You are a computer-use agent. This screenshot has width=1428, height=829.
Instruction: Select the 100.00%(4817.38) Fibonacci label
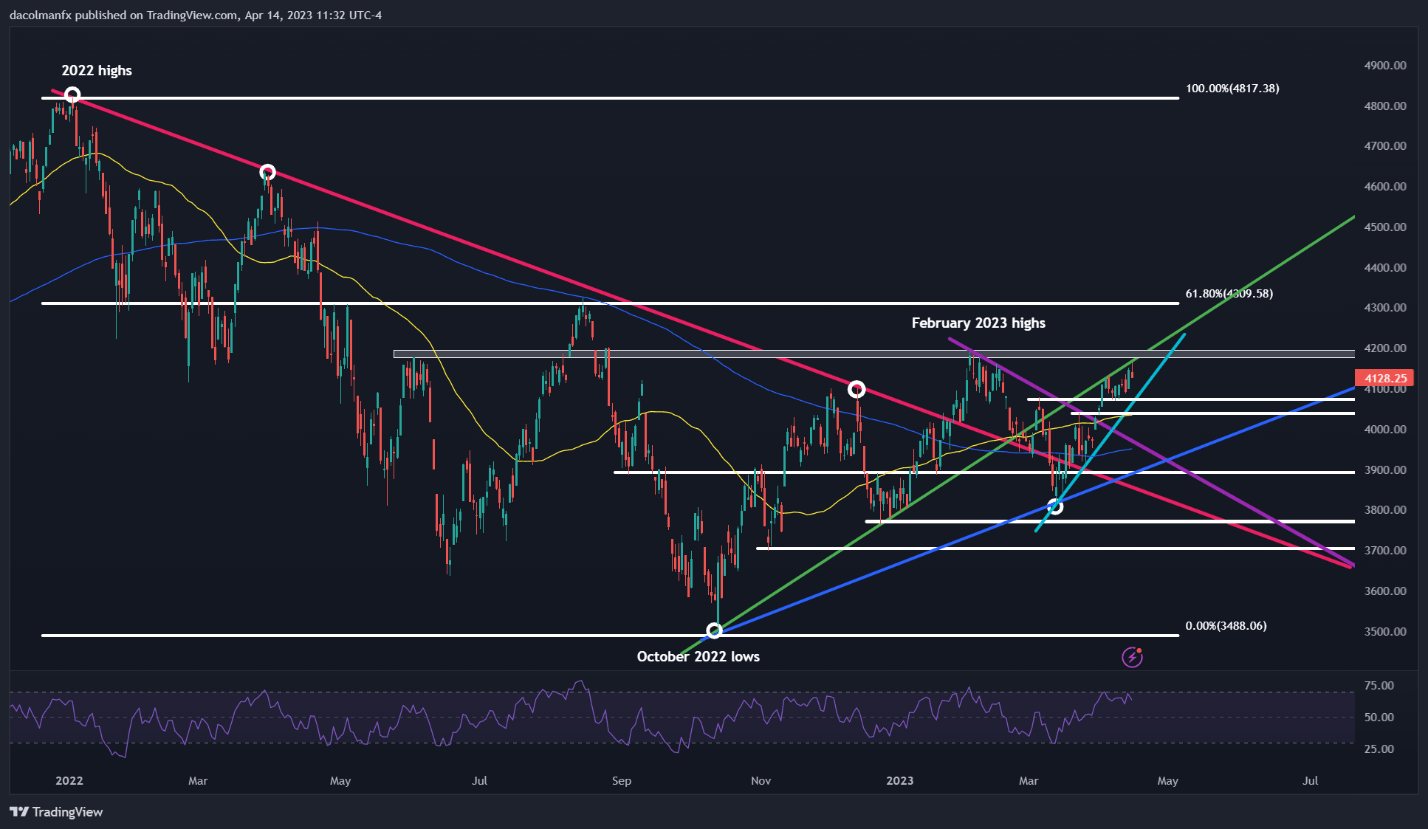point(1232,88)
